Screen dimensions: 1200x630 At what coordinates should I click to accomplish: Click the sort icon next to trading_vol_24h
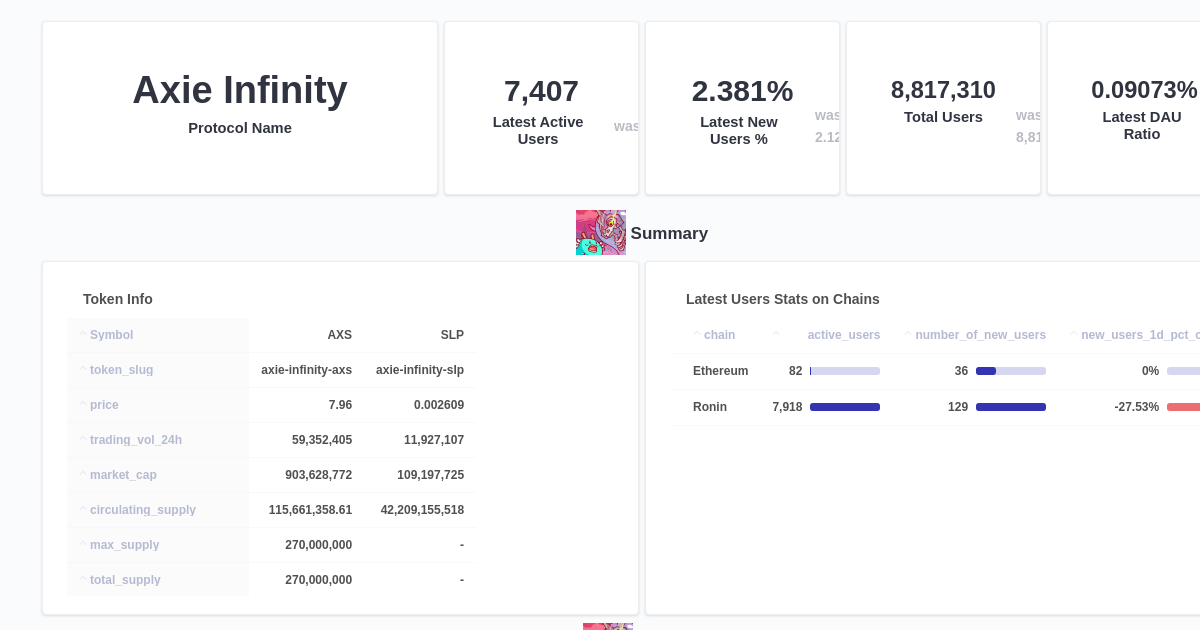pyautogui.click(x=84, y=439)
